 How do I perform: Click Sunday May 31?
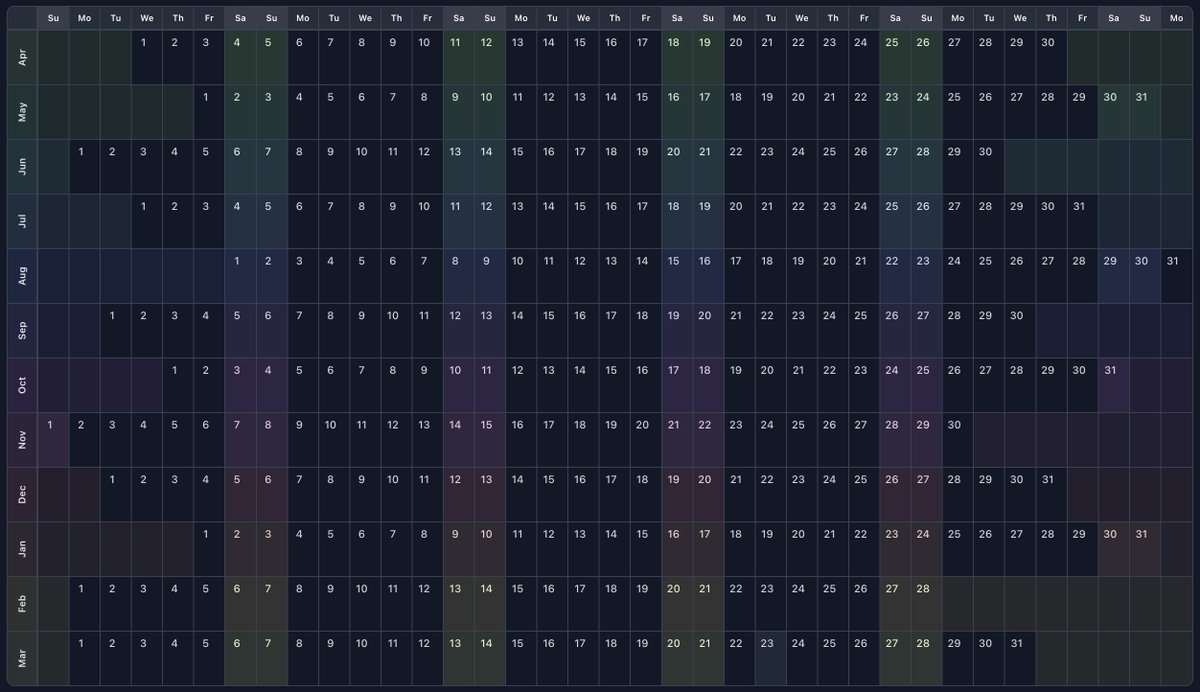click(1144, 112)
